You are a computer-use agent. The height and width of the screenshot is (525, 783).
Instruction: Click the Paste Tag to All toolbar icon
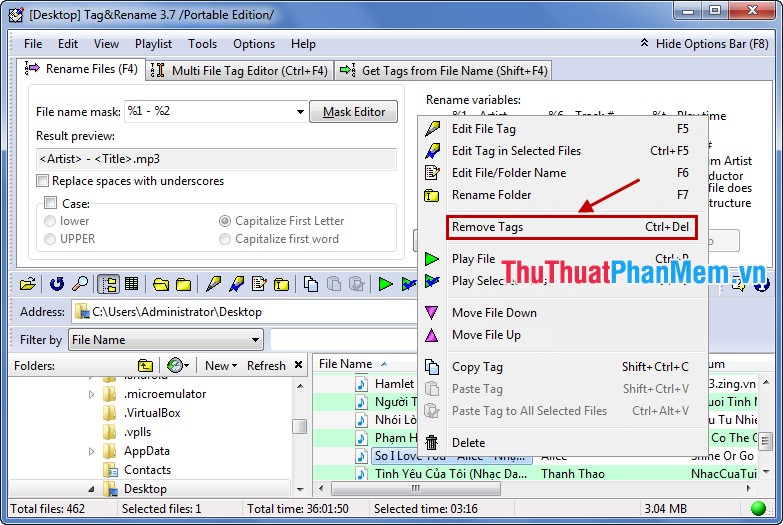357,284
